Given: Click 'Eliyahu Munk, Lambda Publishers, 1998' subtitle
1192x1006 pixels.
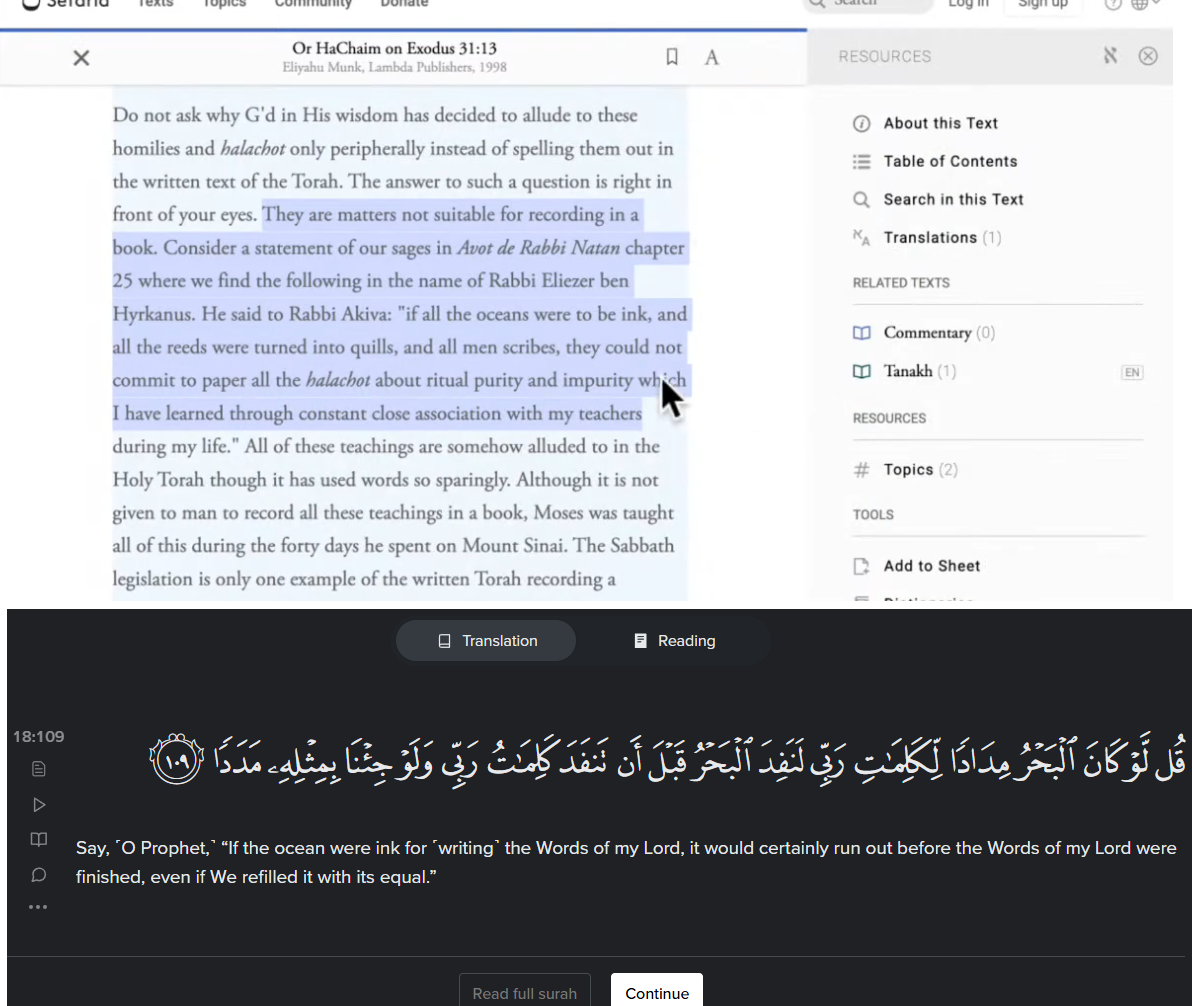Looking at the screenshot, I should pyautogui.click(x=395, y=68).
